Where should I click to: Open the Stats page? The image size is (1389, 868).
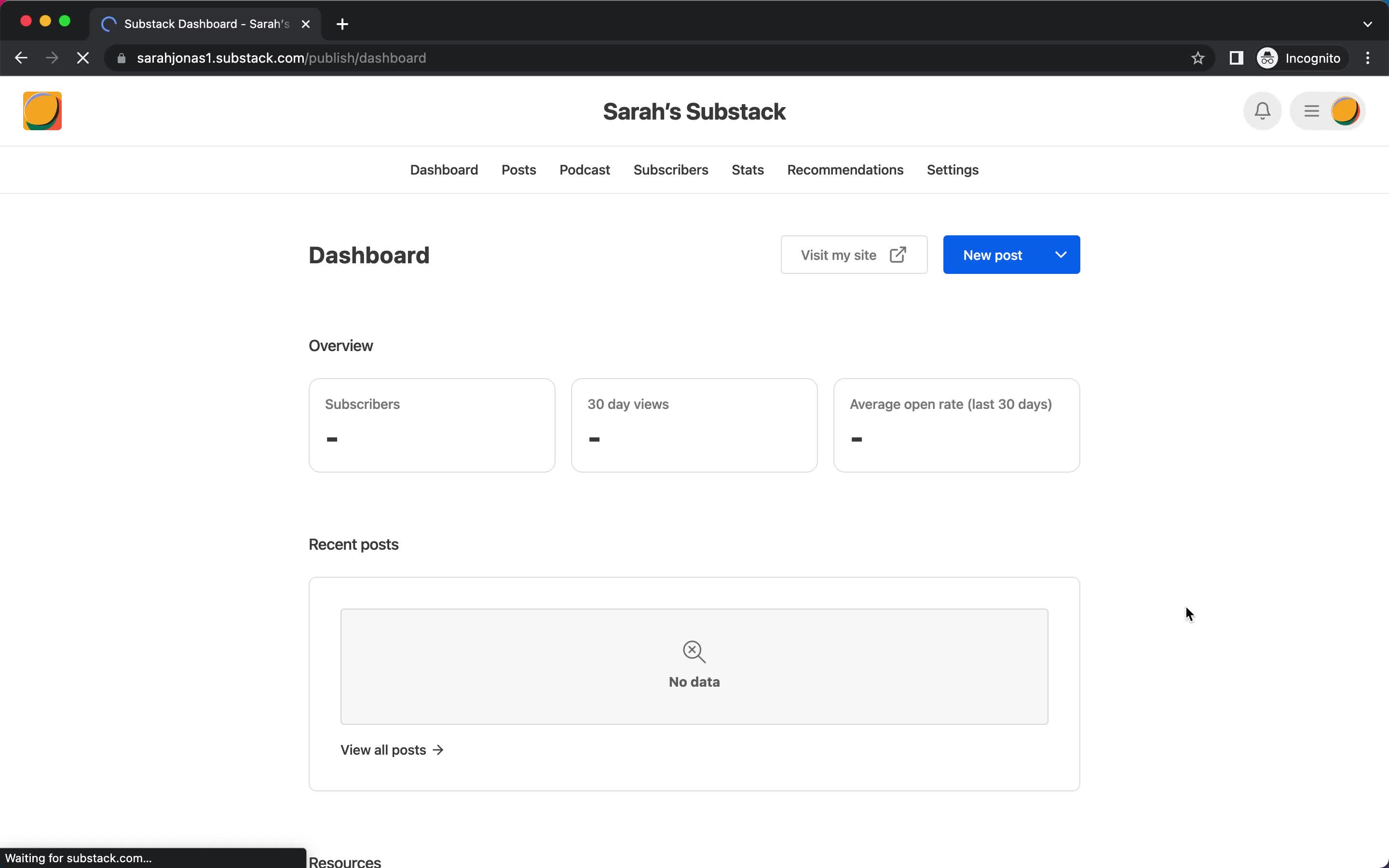pyautogui.click(x=747, y=170)
